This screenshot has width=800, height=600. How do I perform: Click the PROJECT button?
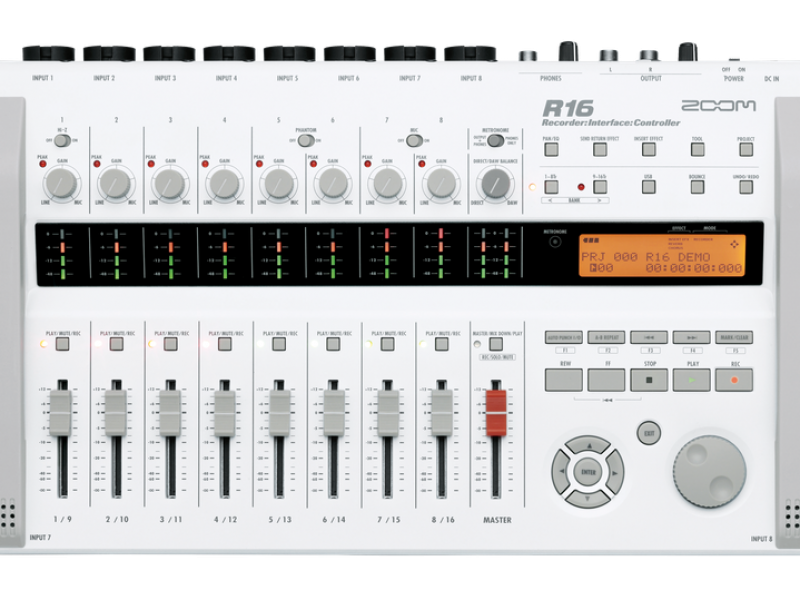point(746,149)
